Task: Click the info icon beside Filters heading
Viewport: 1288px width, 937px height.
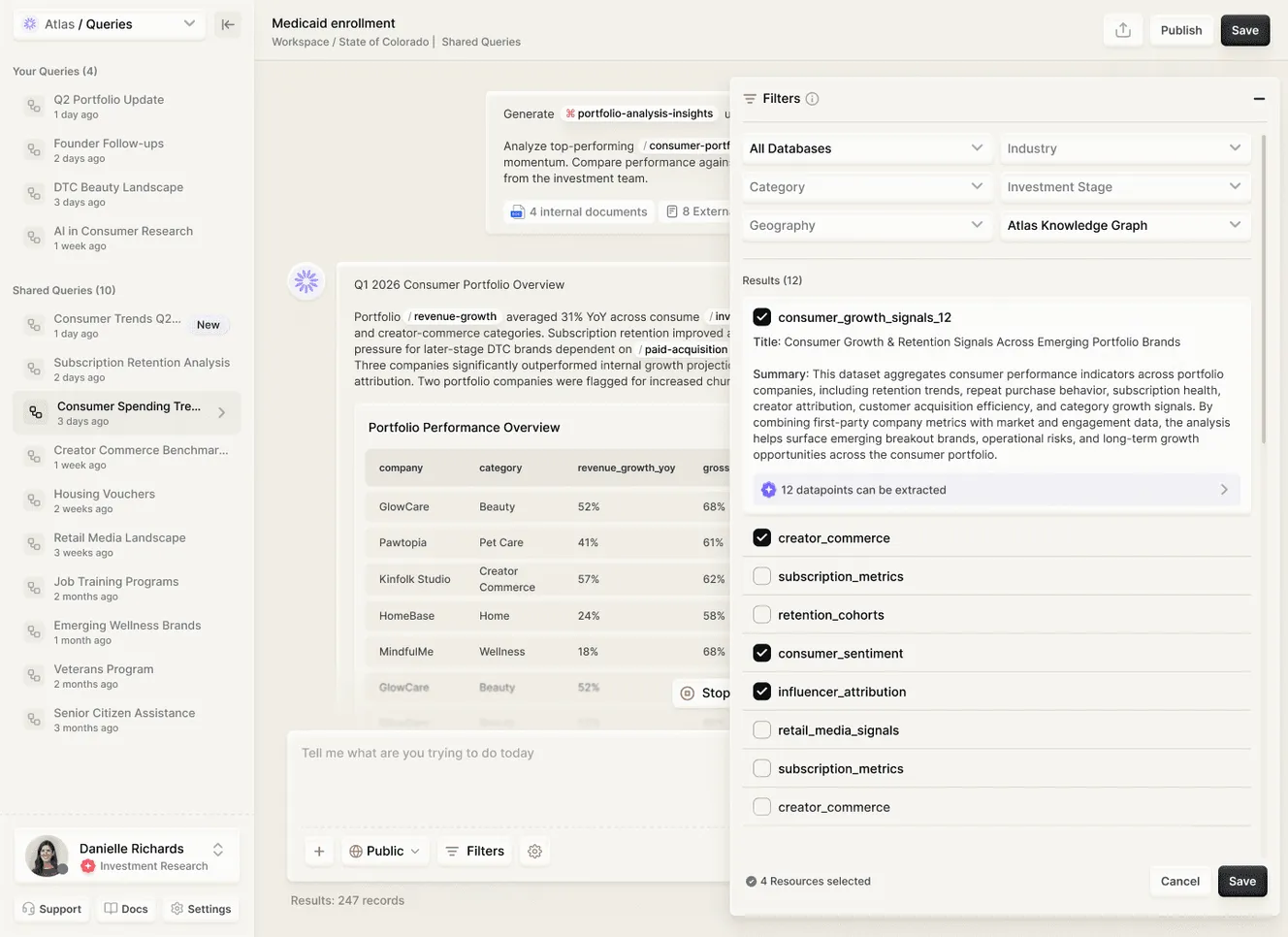Action: pyautogui.click(x=813, y=99)
